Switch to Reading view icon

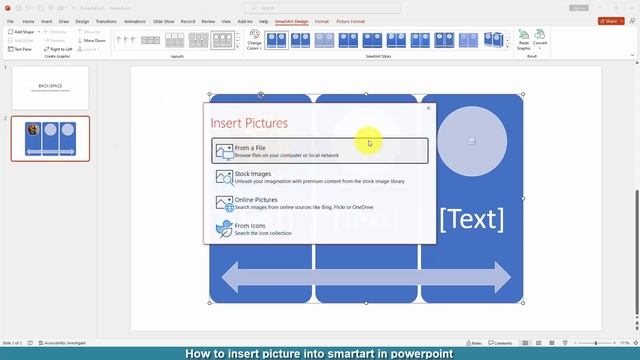[551, 343]
